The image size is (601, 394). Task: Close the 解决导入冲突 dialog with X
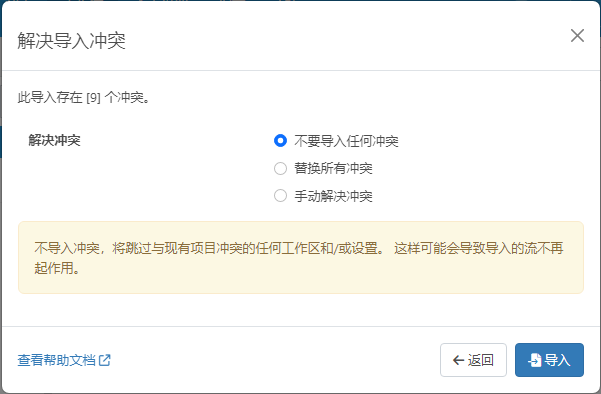click(577, 36)
